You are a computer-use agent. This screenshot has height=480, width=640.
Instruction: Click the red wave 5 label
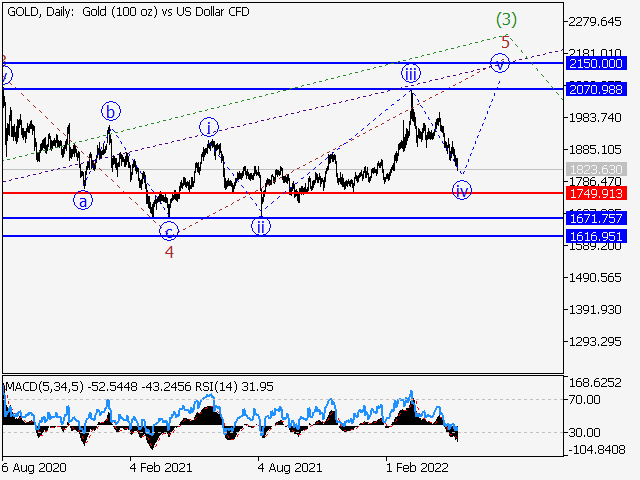(505, 42)
